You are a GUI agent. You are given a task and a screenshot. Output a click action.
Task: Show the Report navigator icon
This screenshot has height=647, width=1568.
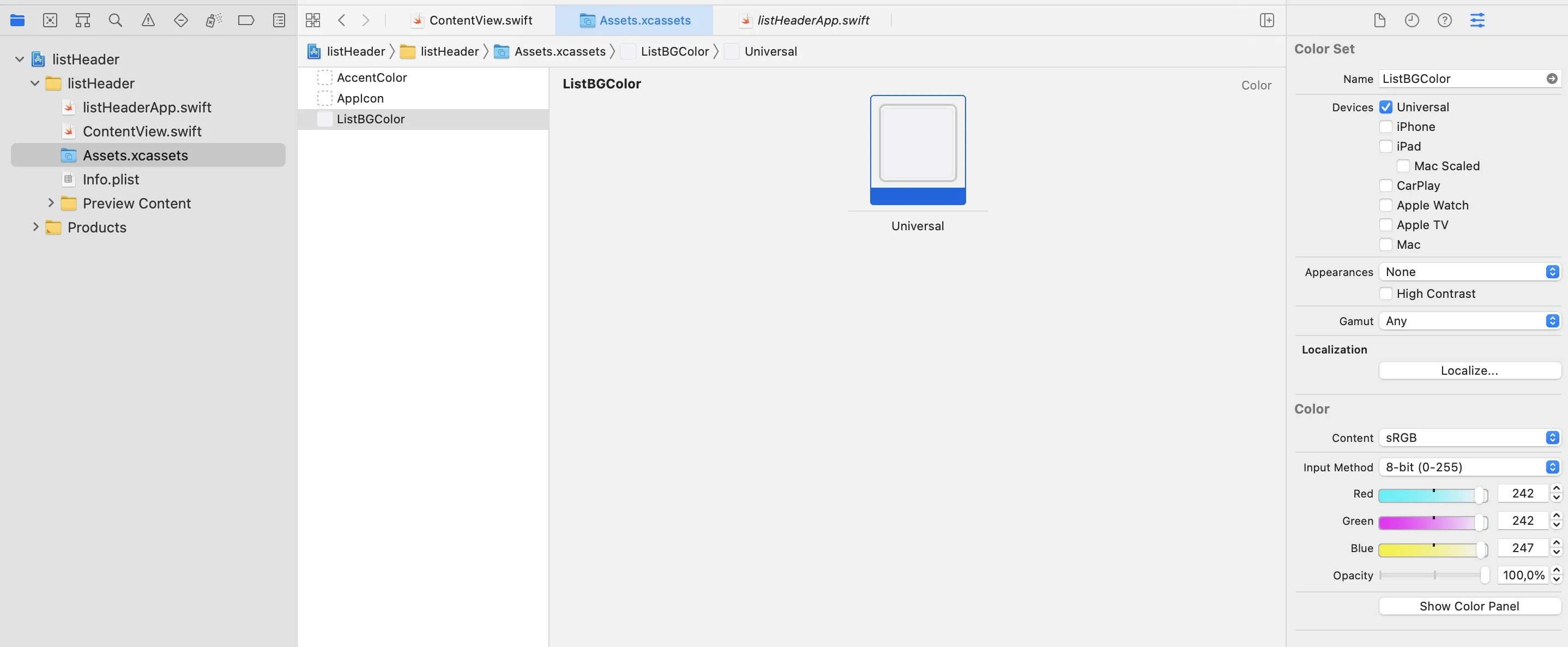tap(279, 20)
